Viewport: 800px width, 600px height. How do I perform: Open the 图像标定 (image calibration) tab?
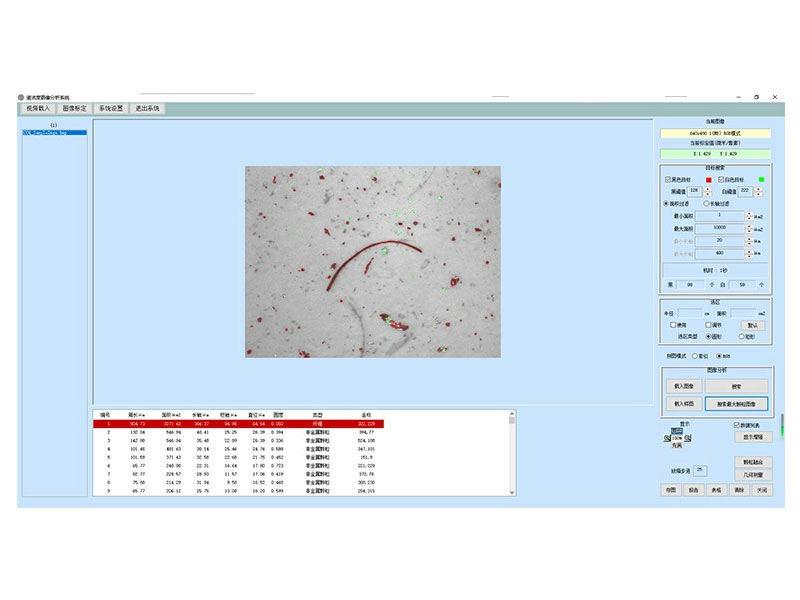(74, 108)
